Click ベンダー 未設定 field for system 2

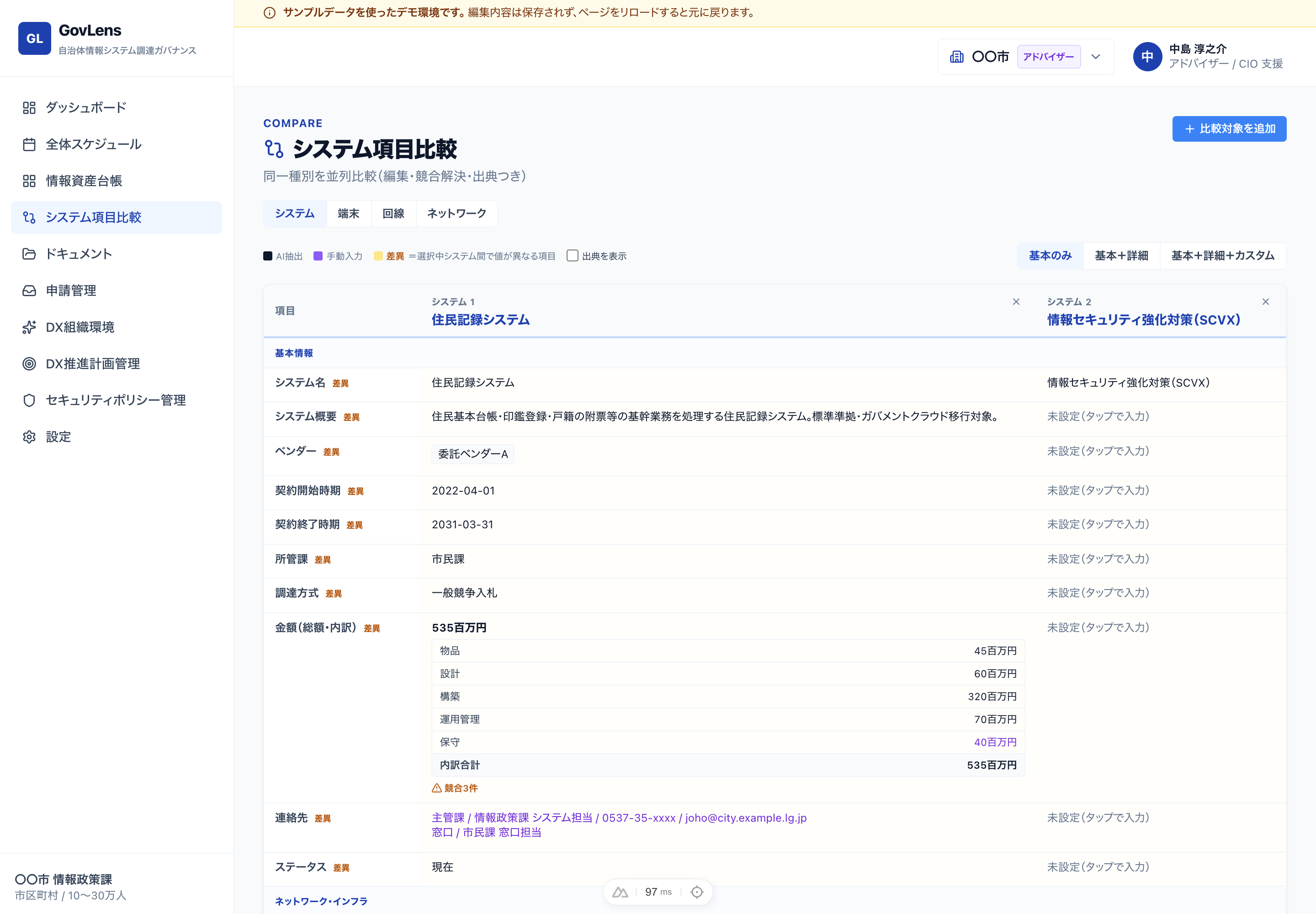click(1098, 451)
